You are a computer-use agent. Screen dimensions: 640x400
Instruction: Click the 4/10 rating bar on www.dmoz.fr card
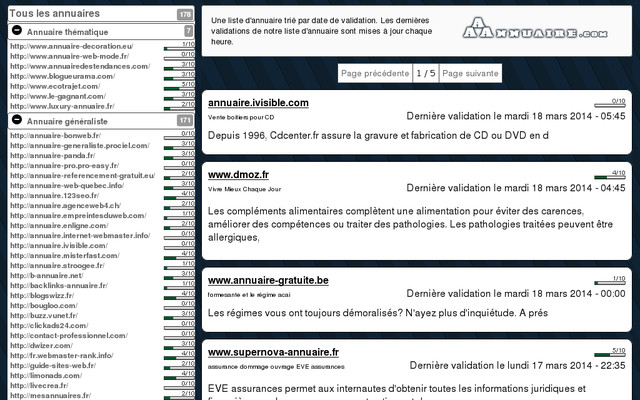tap(610, 177)
